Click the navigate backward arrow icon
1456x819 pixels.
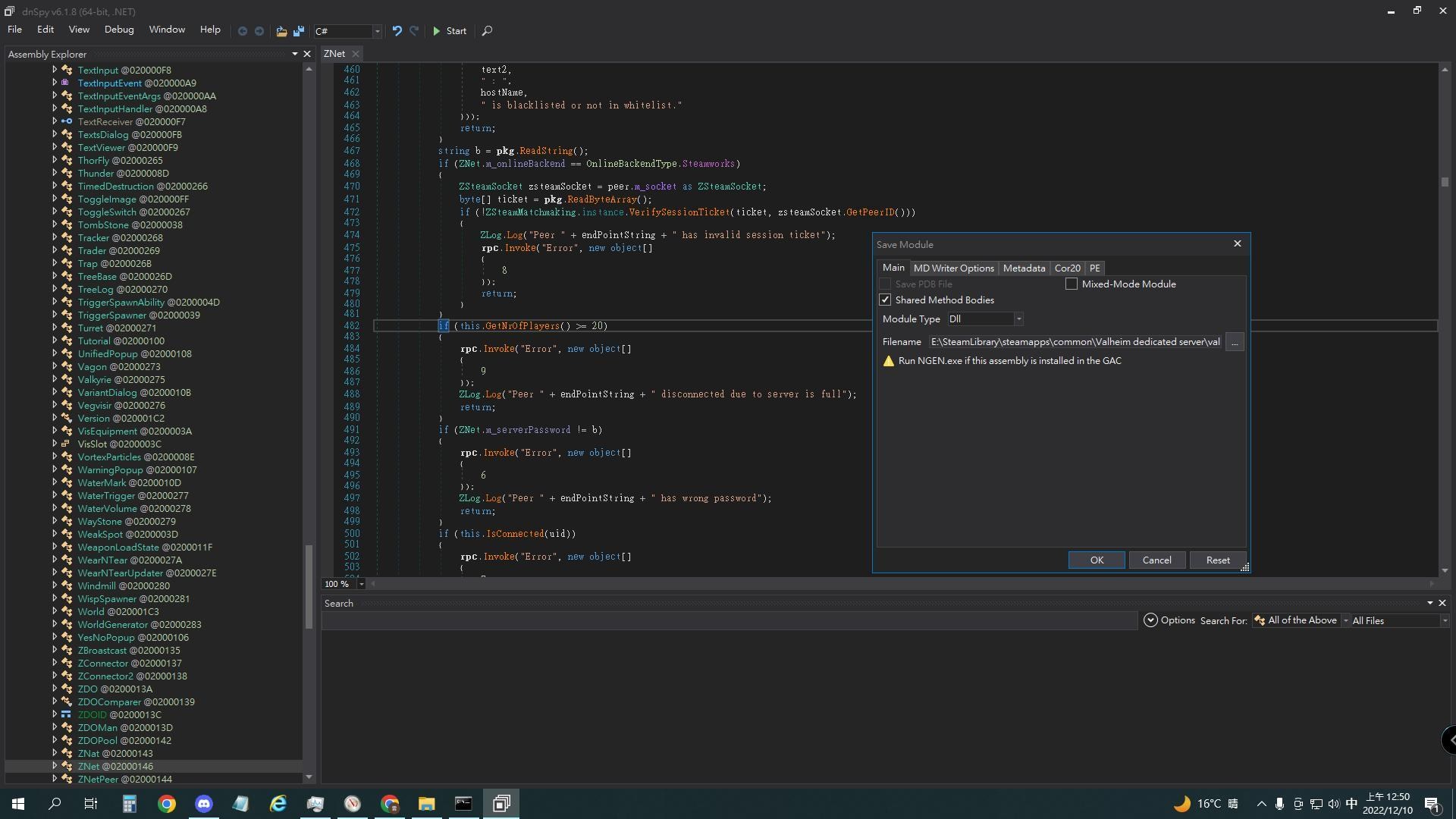point(243,31)
